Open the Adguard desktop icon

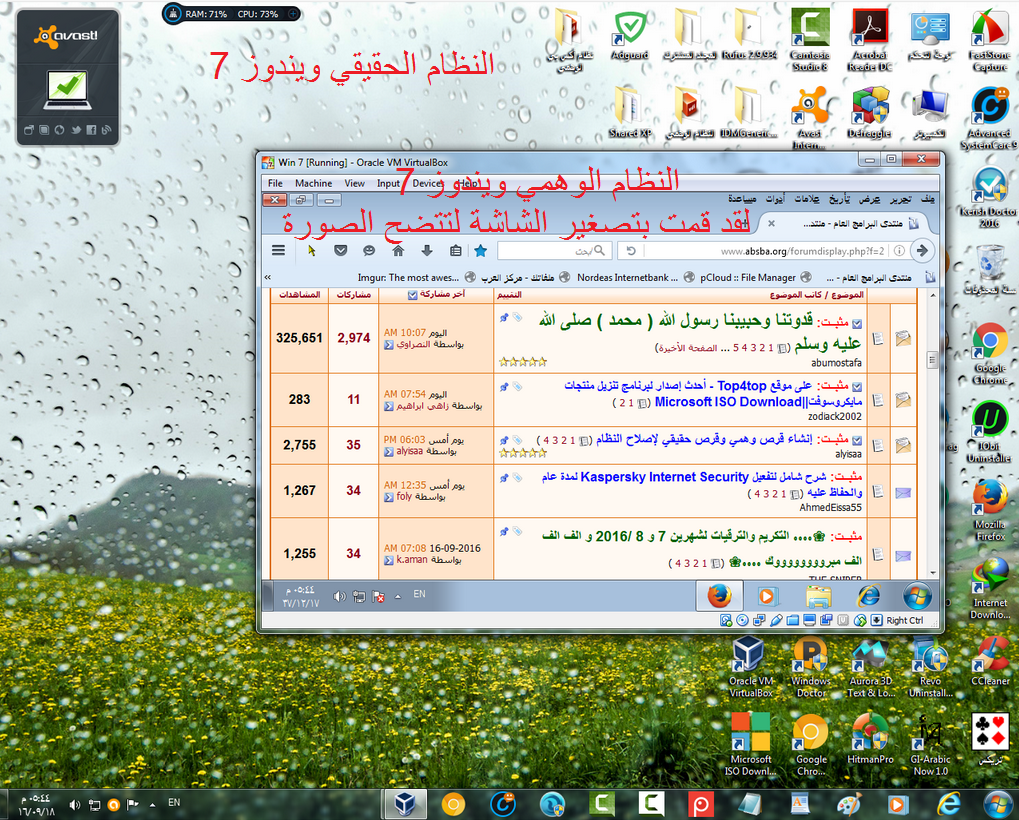click(x=629, y=34)
